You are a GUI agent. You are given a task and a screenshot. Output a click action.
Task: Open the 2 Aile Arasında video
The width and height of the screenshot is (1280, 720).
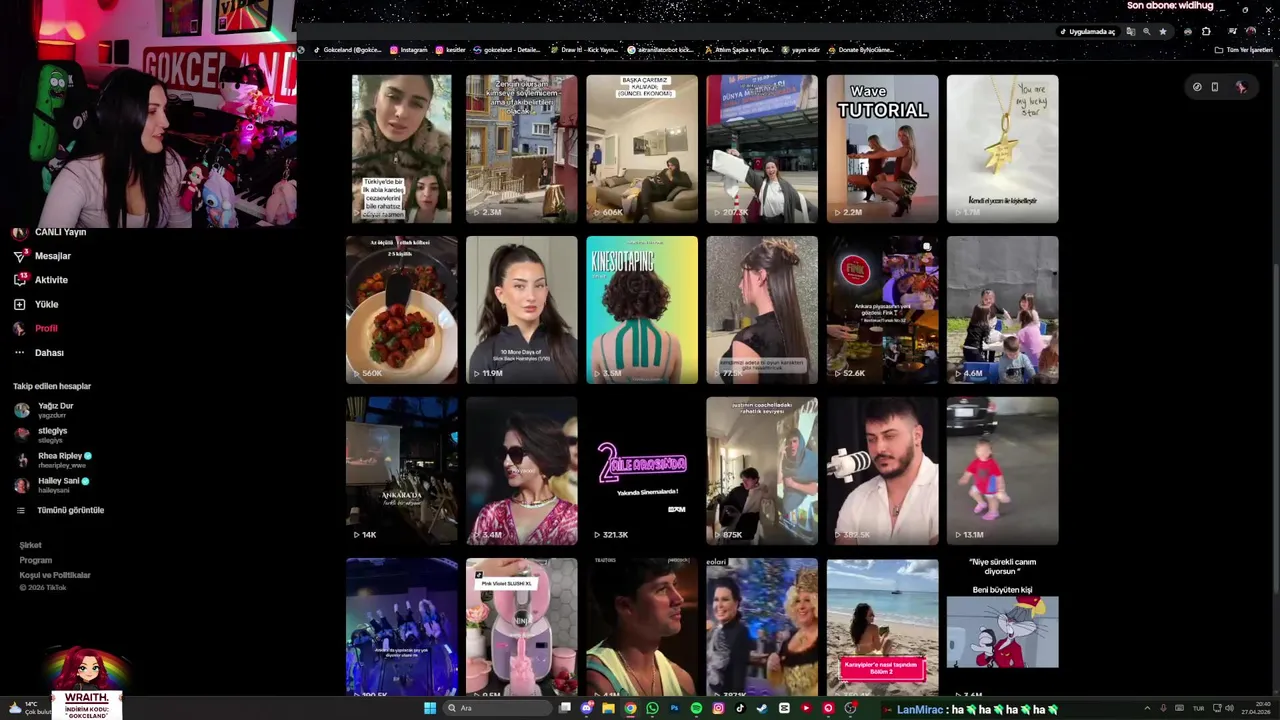point(642,471)
